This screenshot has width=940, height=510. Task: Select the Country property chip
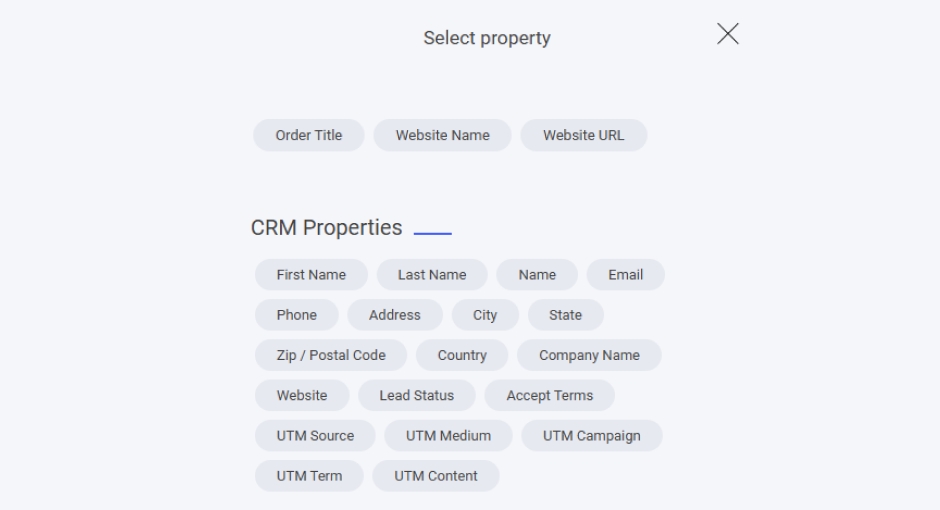(x=462, y=355)
